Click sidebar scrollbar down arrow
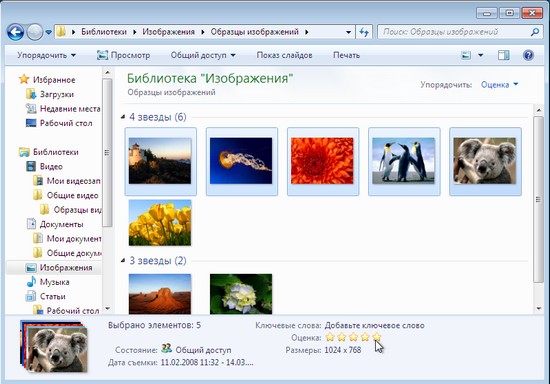 107,309
